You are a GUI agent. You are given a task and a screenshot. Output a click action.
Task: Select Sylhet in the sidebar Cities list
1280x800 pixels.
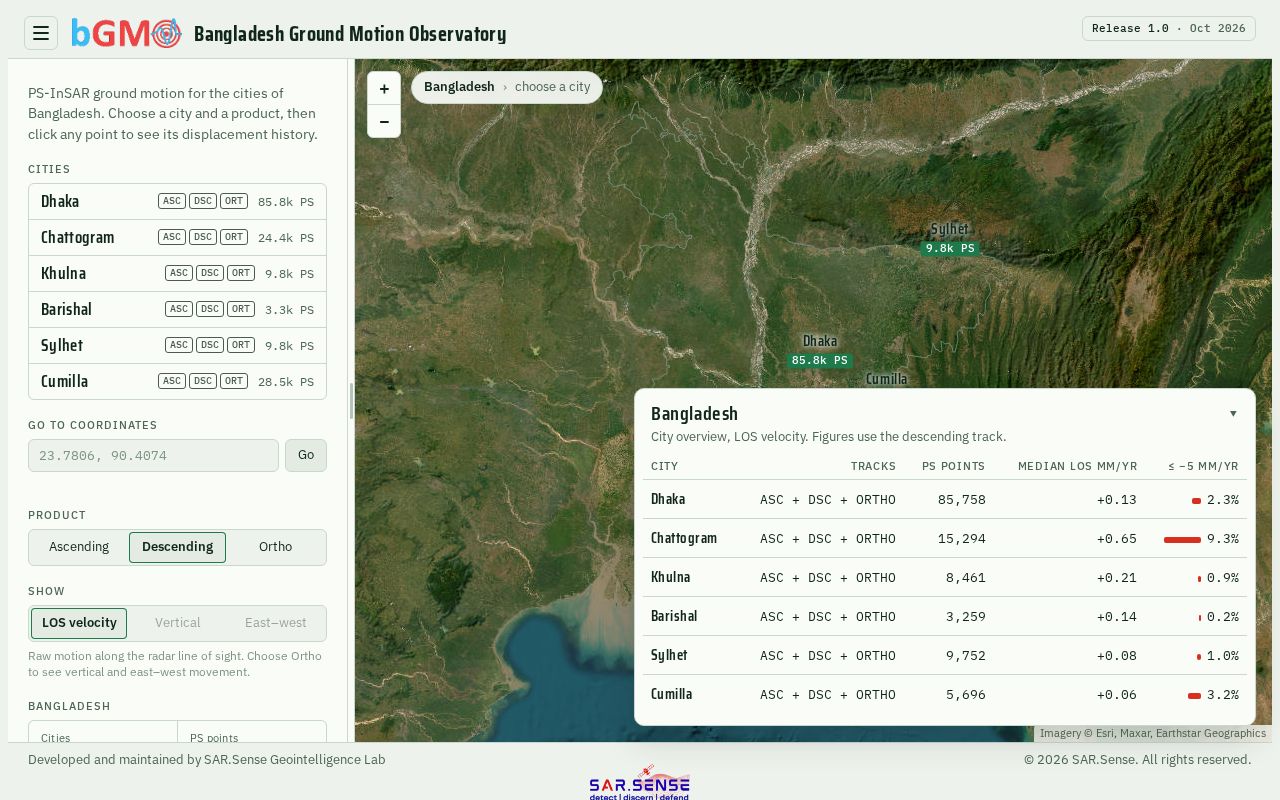(177, 345)
